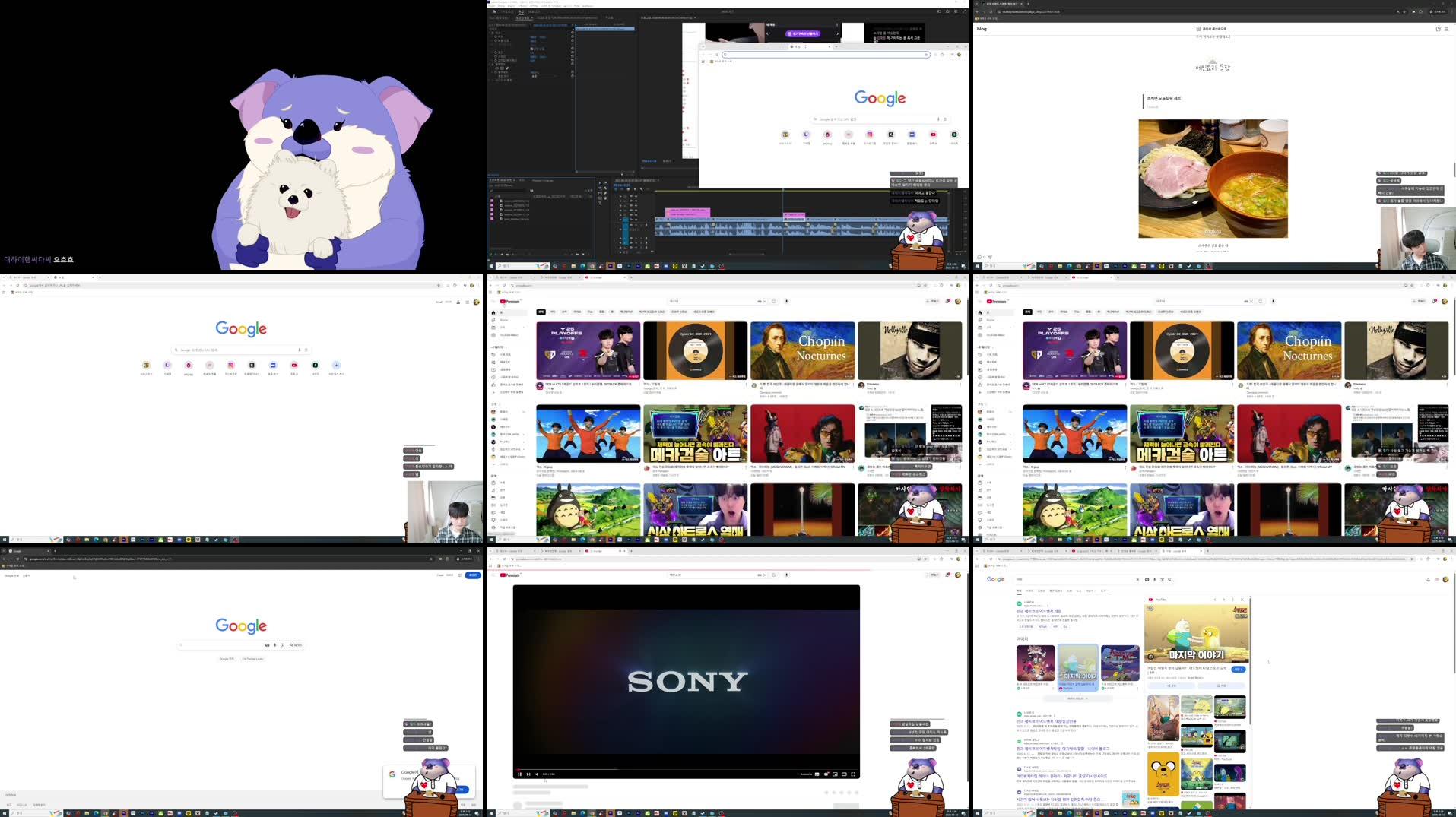This screenshot has height=817, width=1456.
Task: Open the tools dropdown in Google results tabs
Action: [1105, 591]
